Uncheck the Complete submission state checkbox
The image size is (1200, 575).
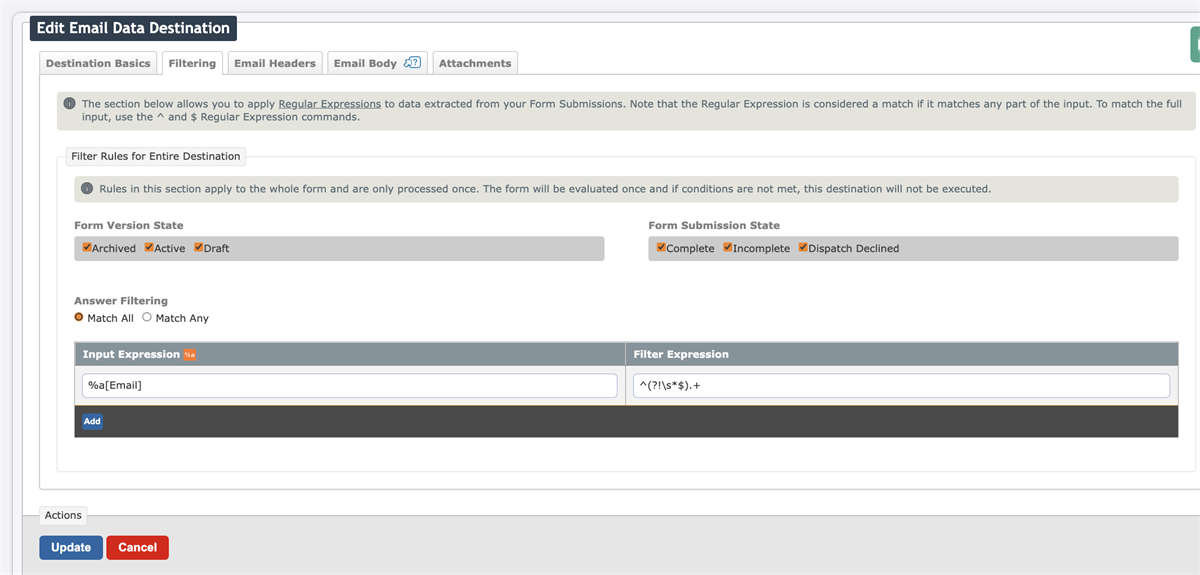point(661,247)
